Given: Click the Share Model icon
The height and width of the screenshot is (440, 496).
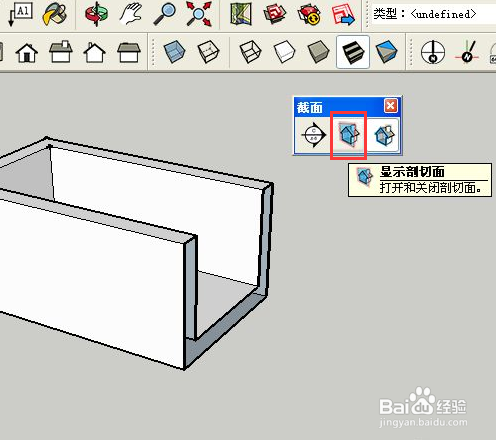Looking at the screenshot, I should point(309,14).
